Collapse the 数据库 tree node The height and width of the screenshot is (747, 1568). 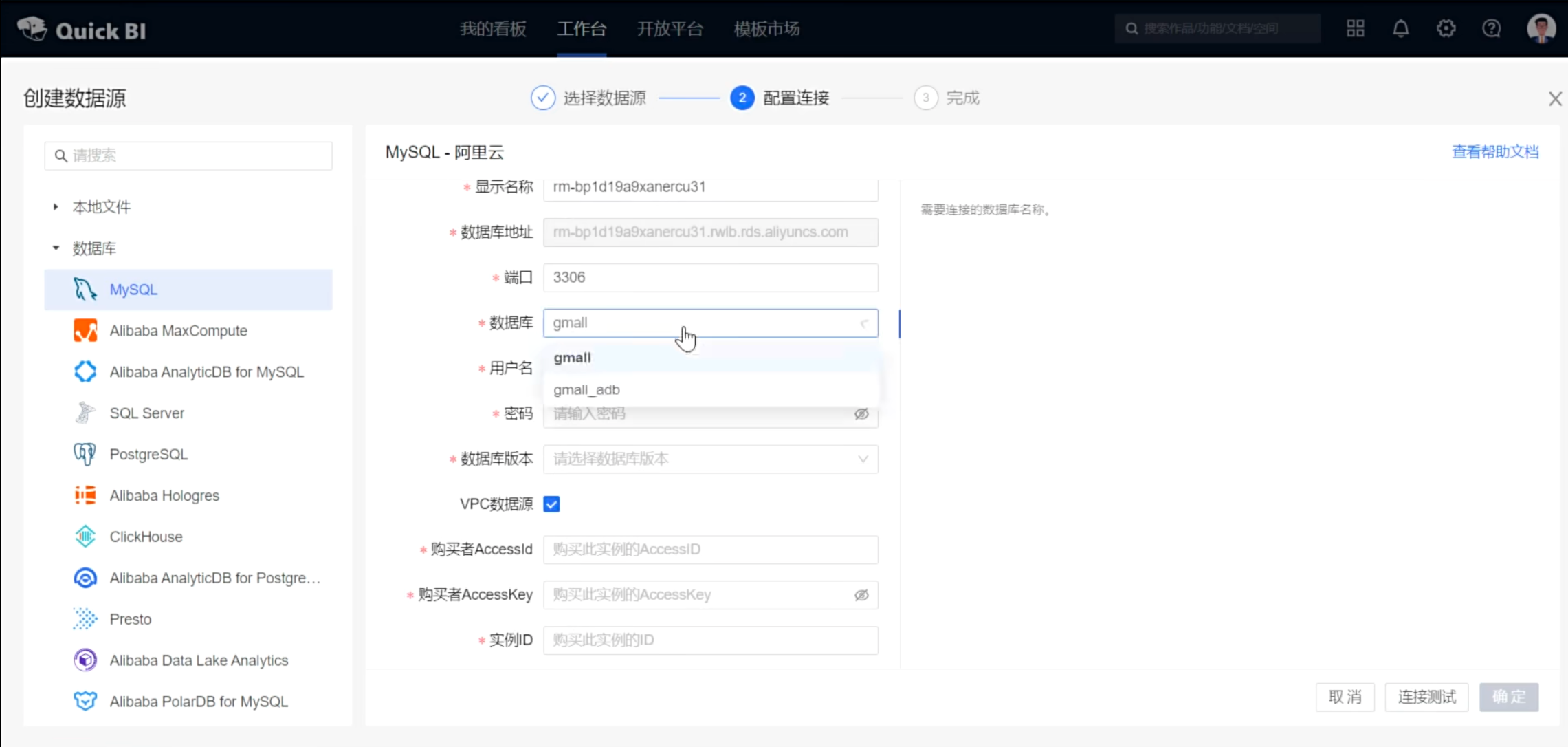coord(56,248)
